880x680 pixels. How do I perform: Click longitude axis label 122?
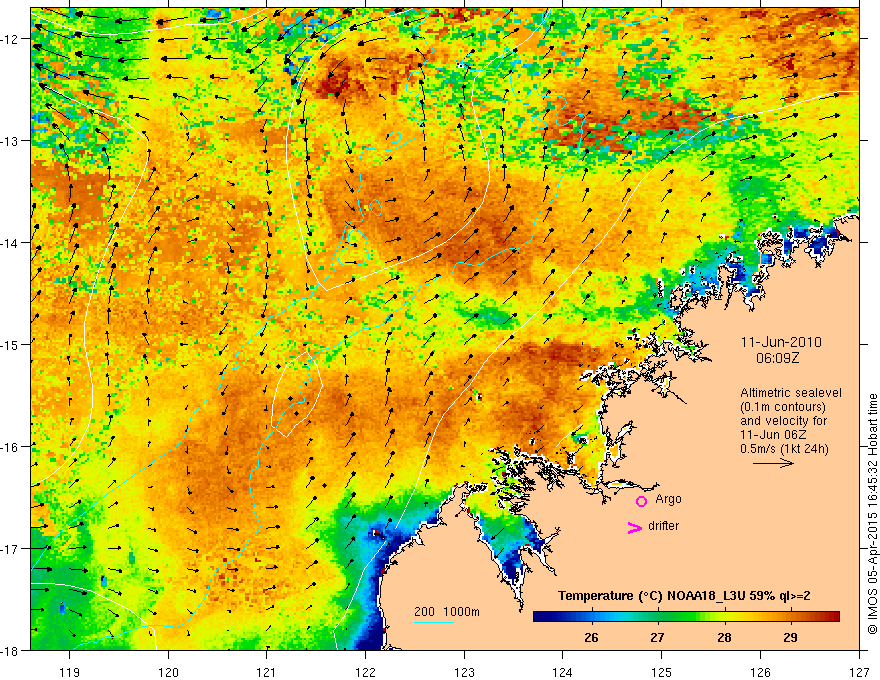coord(365,672)
